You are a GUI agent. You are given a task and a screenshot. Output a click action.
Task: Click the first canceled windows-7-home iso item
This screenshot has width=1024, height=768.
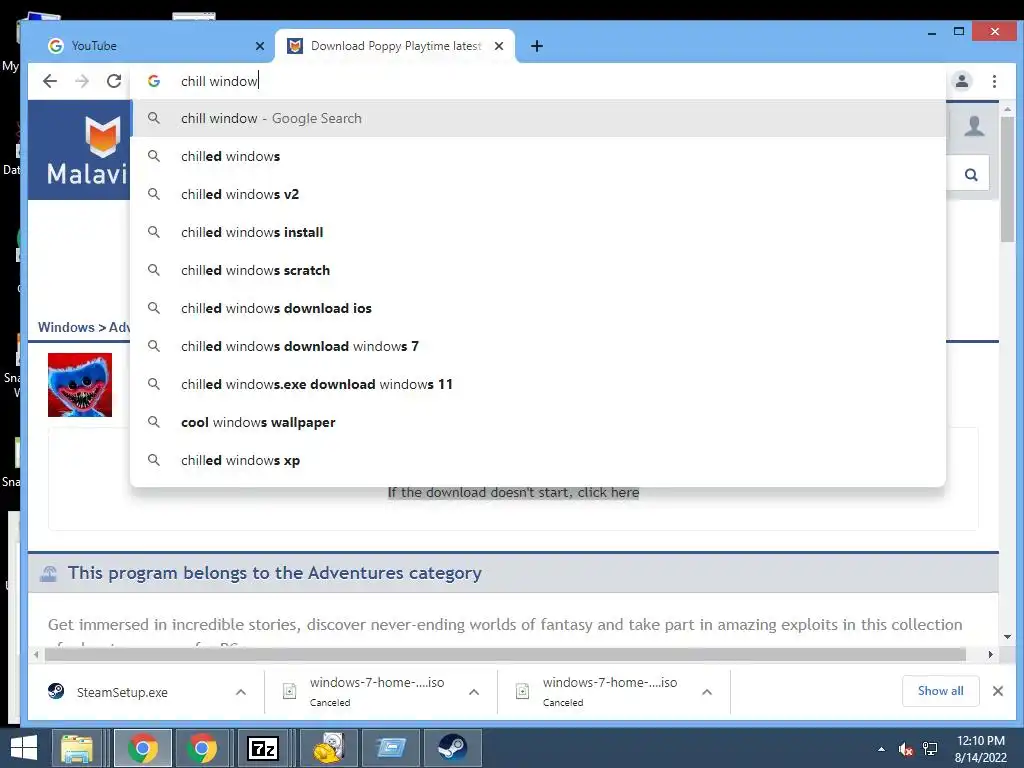[366, 692]
